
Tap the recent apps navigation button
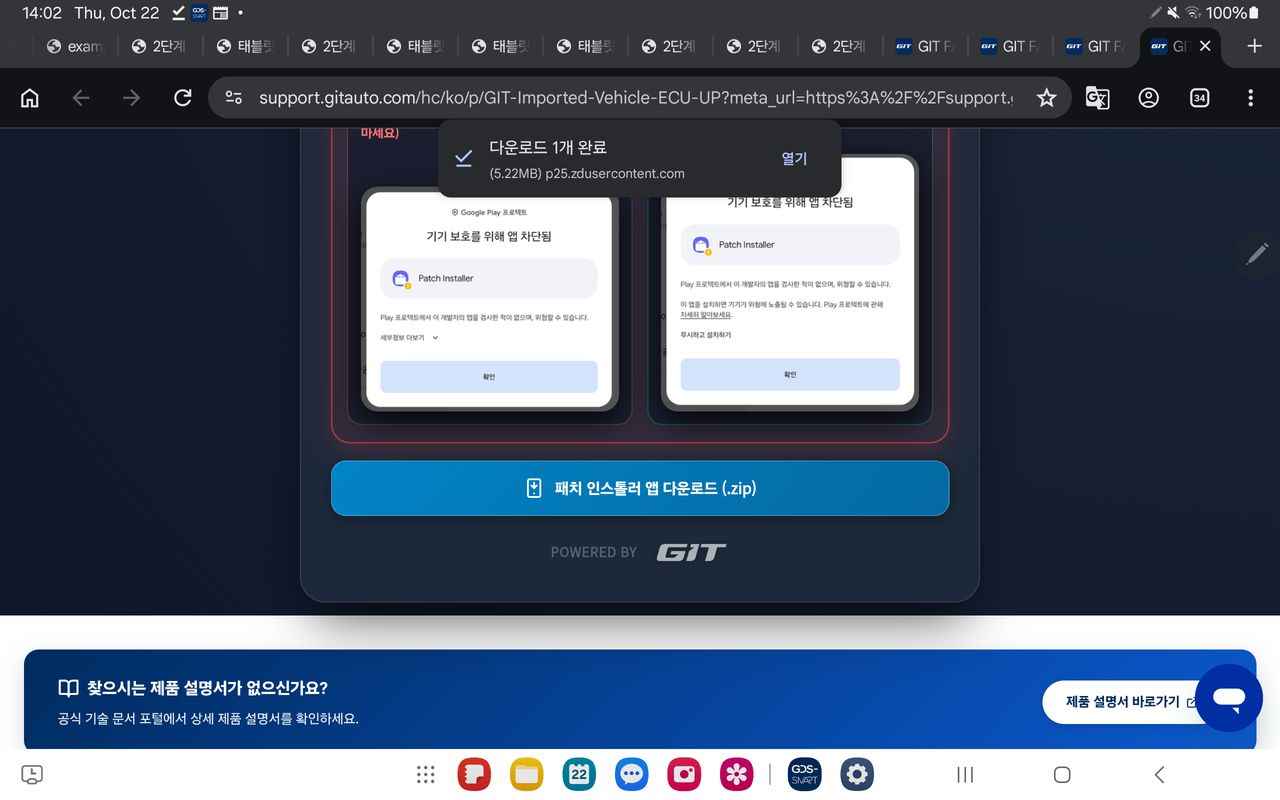965,774
